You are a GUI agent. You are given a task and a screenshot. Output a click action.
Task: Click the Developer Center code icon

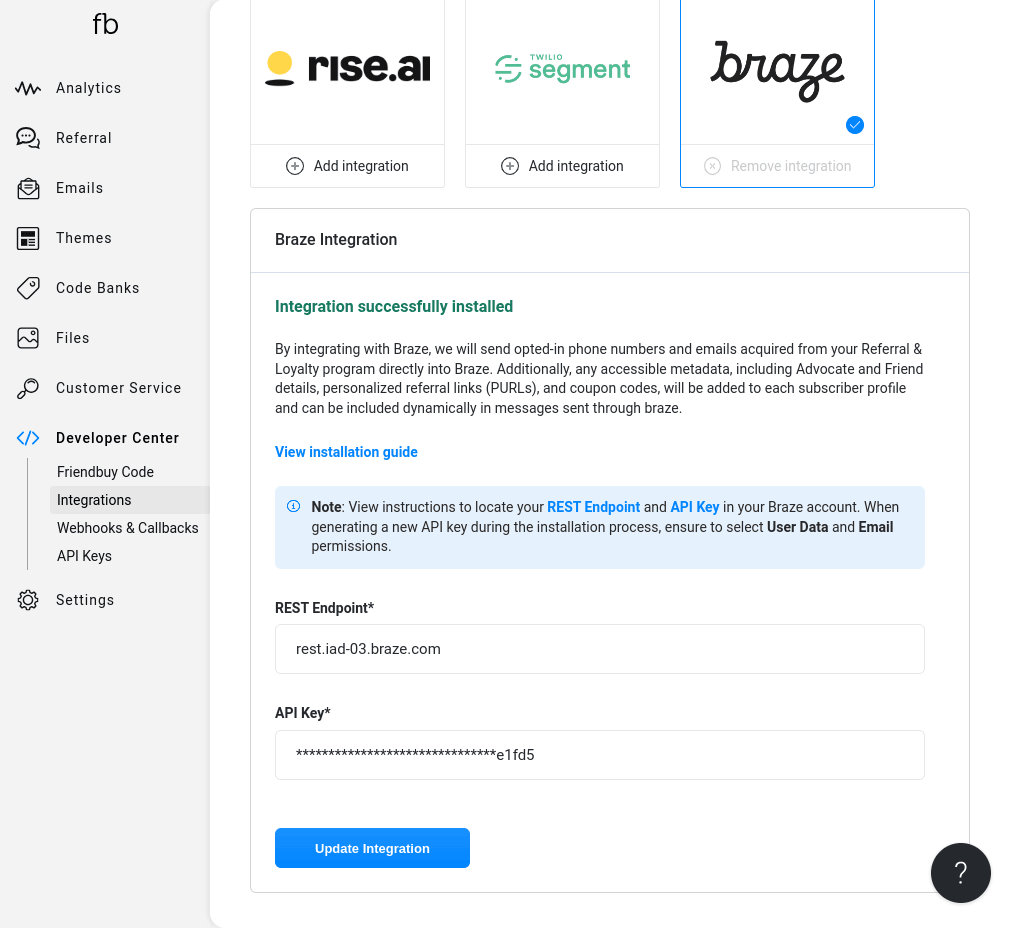click(28, 438)
